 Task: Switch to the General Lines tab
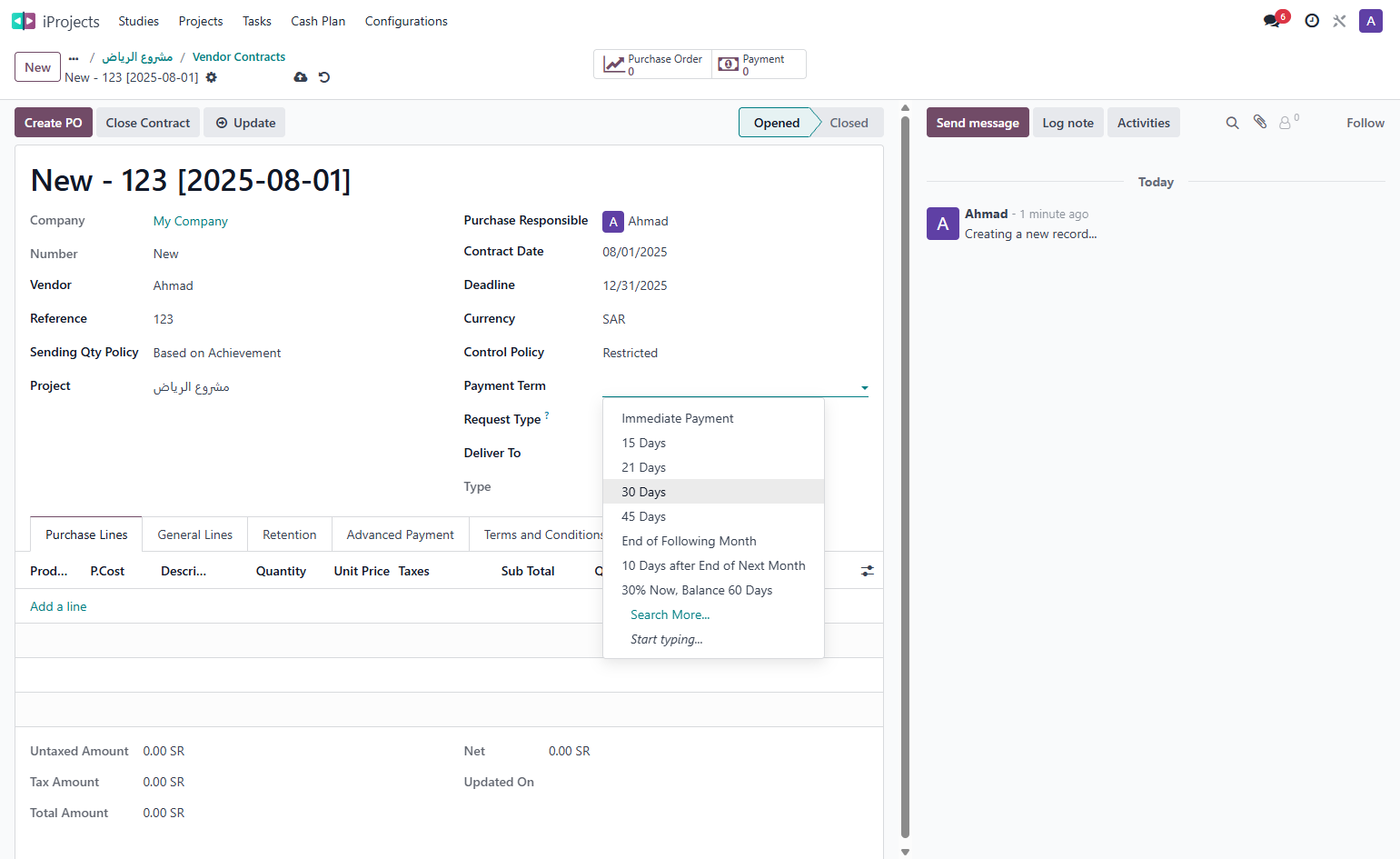(195, 534)
